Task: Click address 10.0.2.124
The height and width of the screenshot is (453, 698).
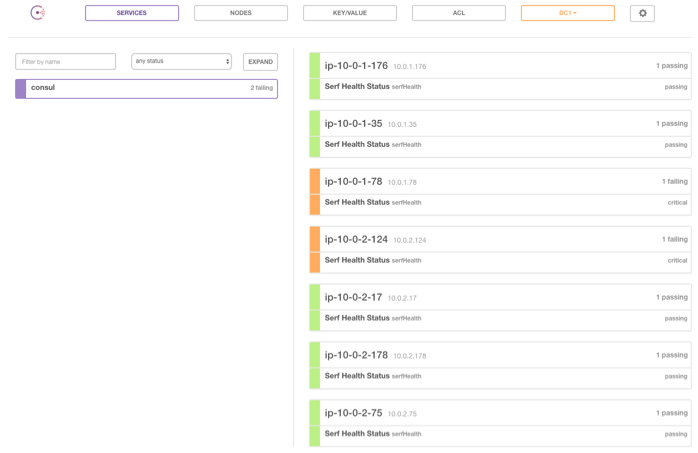Action: point(410,240)
